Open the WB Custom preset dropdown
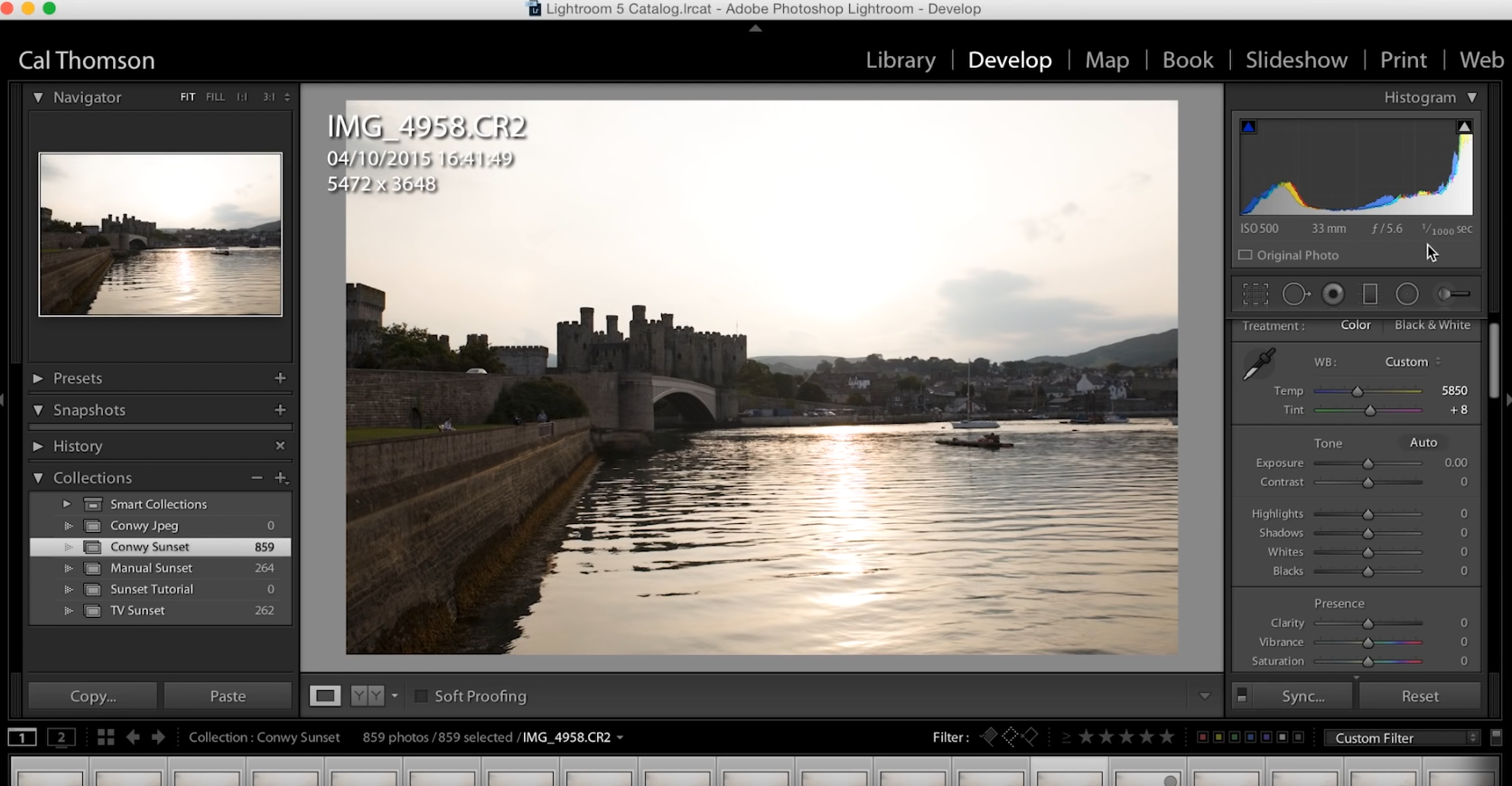 [1414, 361]
